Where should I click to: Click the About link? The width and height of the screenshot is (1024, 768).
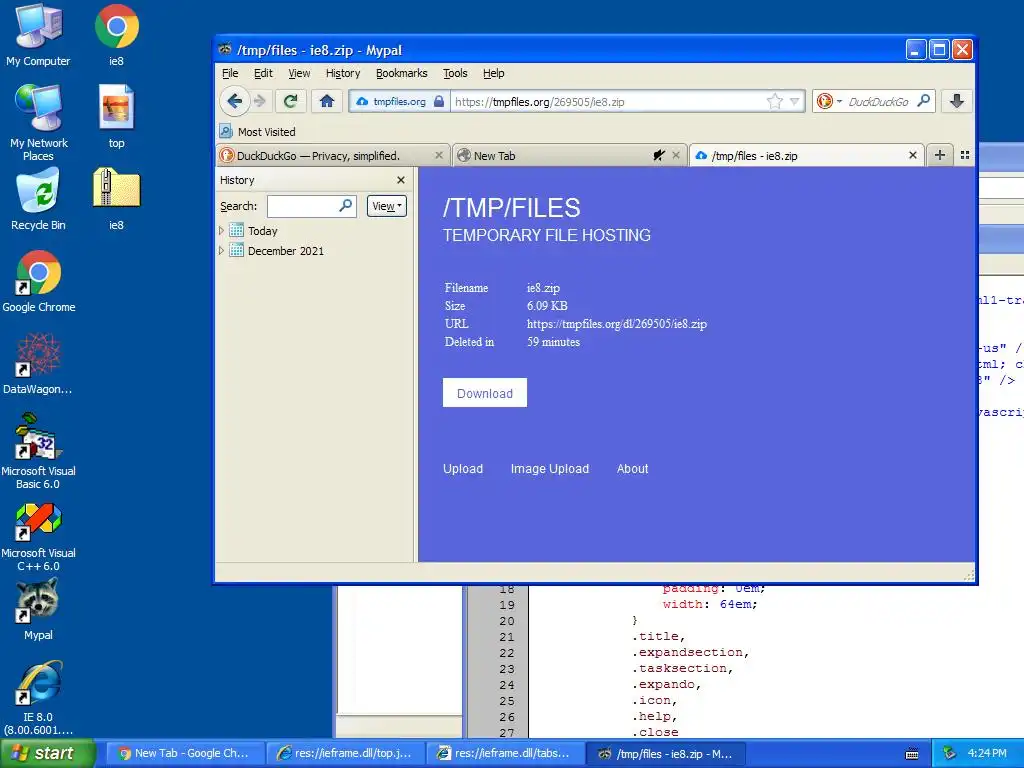[x=632, y=469]
